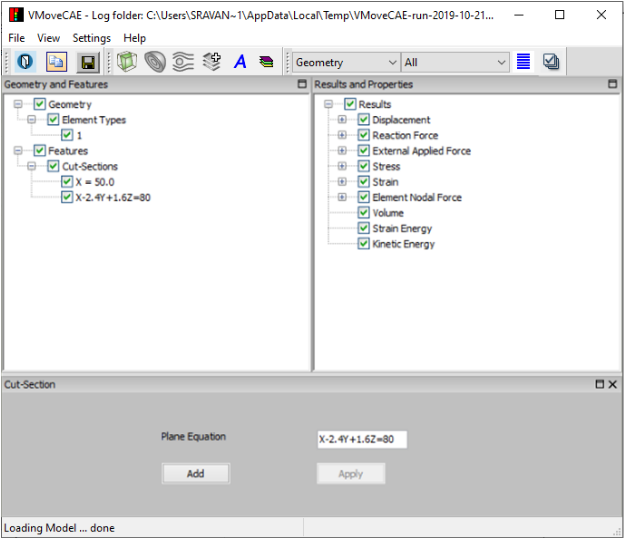Toggle the Element Types checkbox
Screen dimensions: 624x539
point(53,119)
